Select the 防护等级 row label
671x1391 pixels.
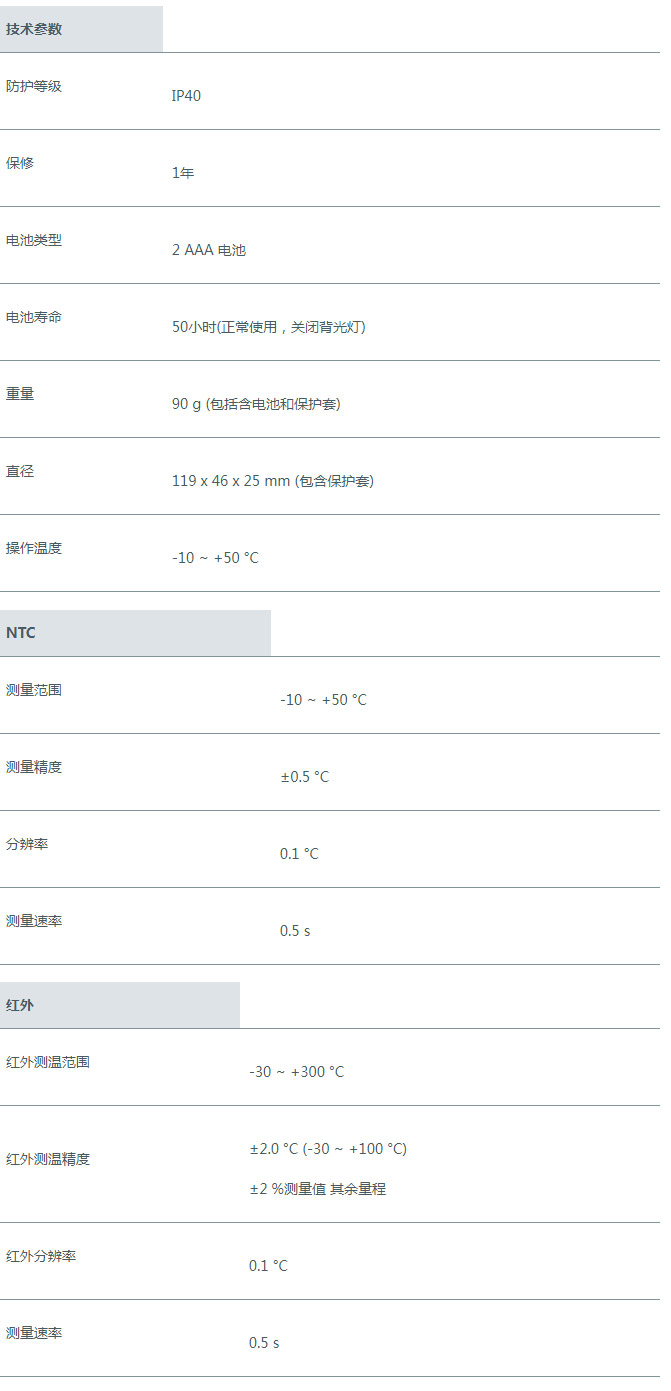(34, 86)
